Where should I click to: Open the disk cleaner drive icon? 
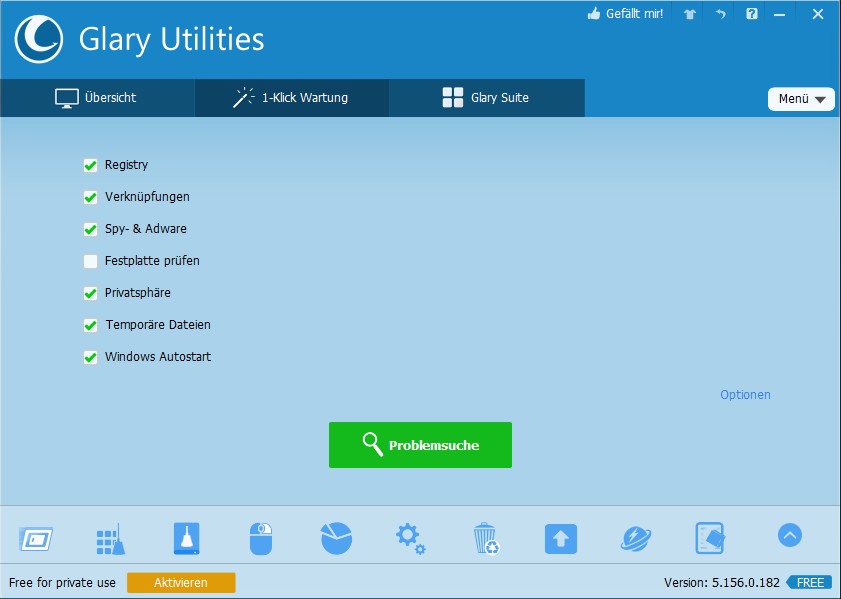coord(186,539)
